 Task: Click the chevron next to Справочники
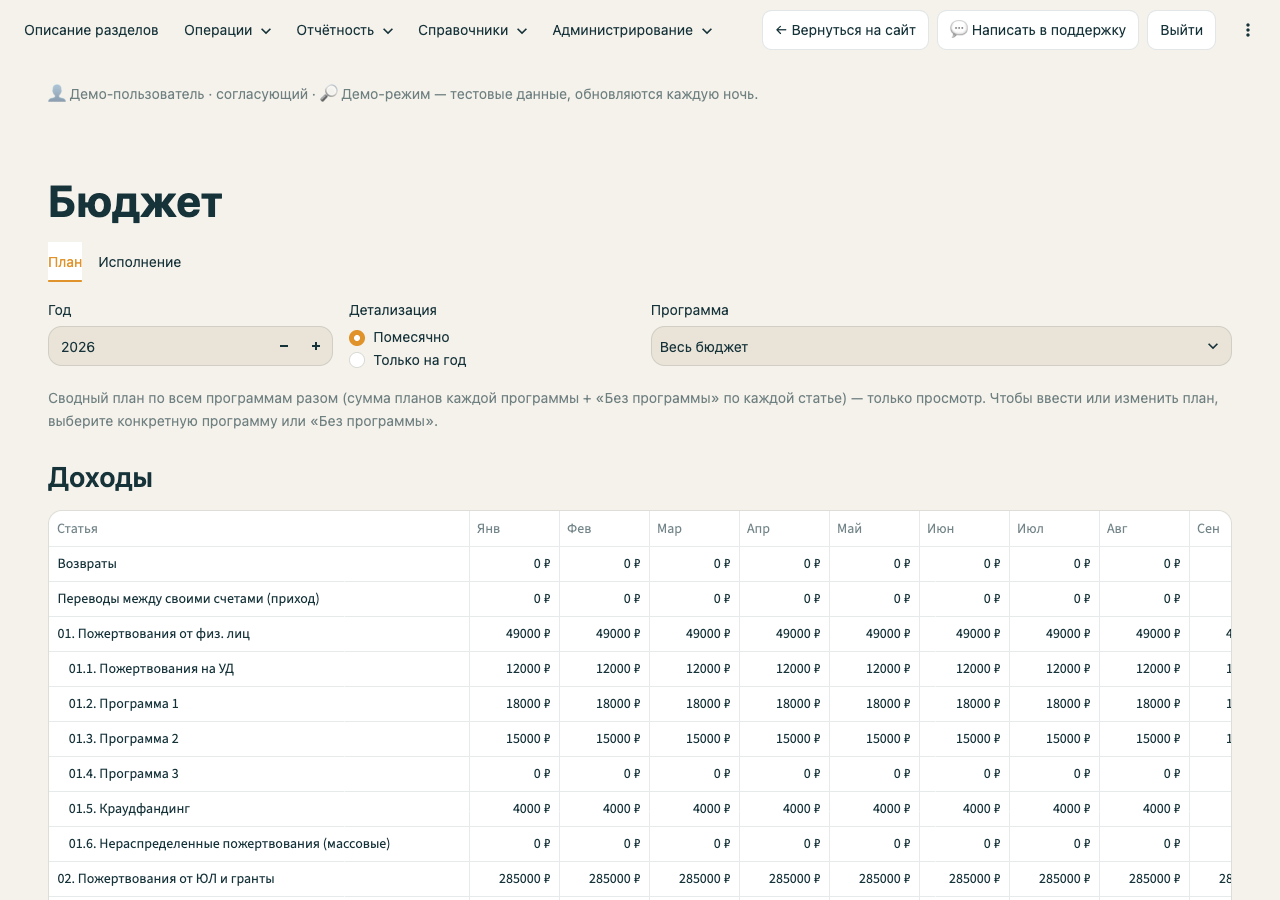[522, 31]
